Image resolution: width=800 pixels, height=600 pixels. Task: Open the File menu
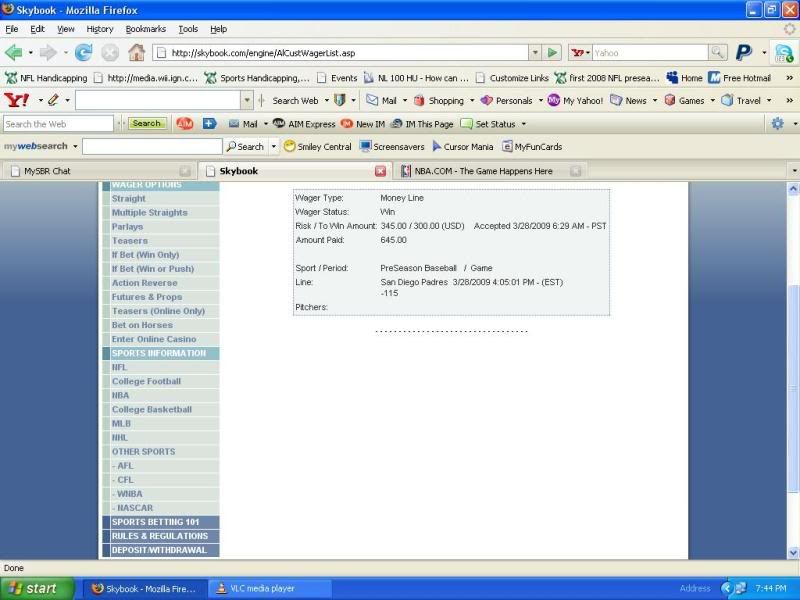(x=12, y=29)
